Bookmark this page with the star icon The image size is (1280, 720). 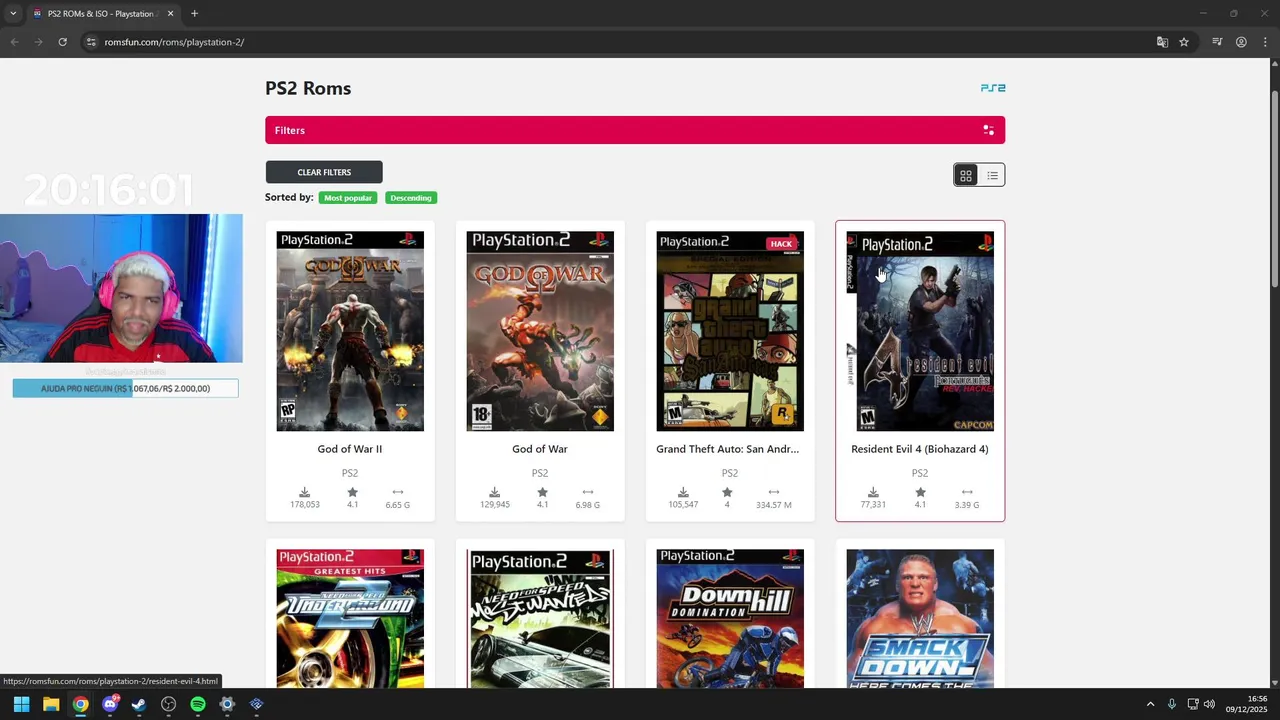(x=1184, y=42)
